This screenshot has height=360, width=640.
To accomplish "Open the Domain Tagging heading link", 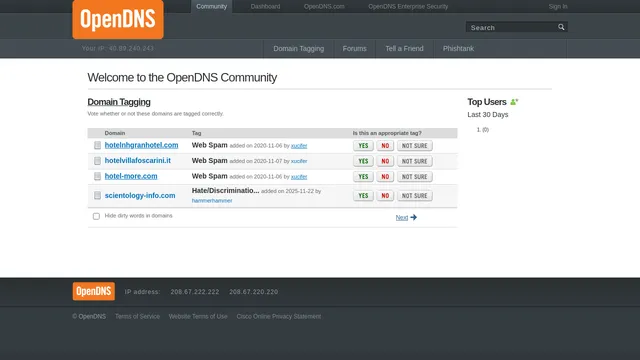I will click(119, 102).
